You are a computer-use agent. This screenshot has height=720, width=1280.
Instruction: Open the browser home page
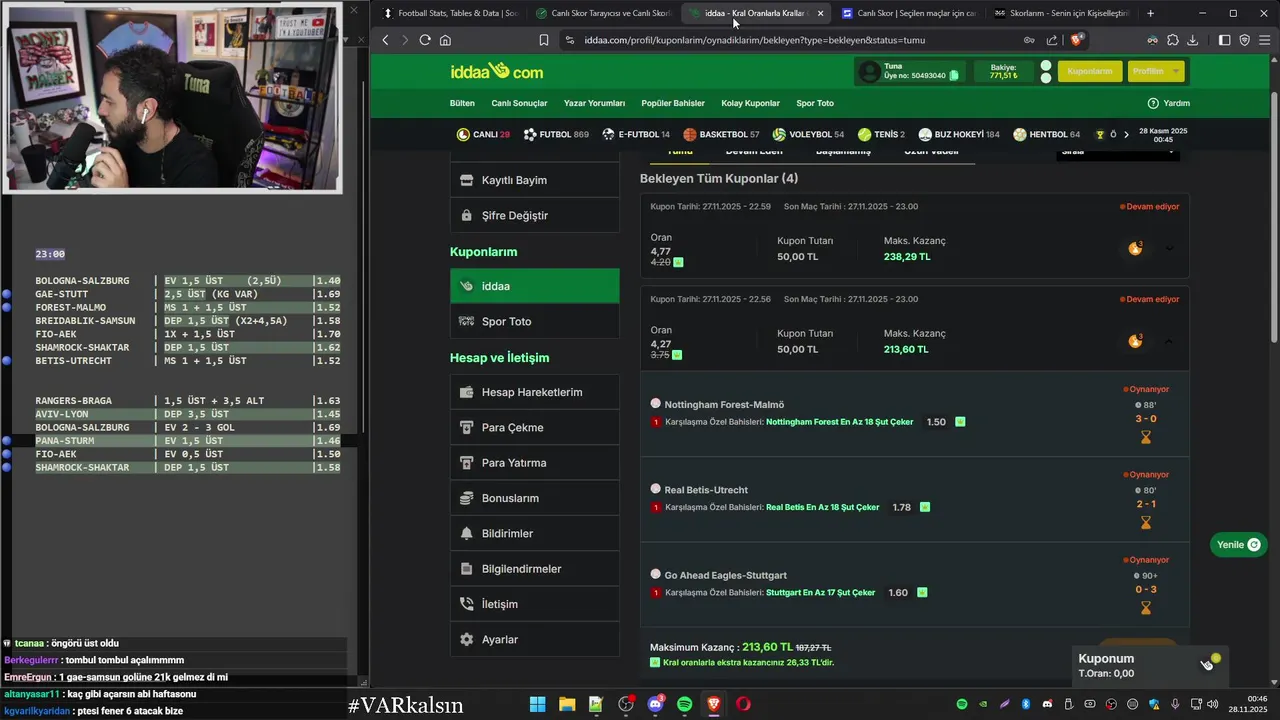pyautogui.click(x=445, y=40)
